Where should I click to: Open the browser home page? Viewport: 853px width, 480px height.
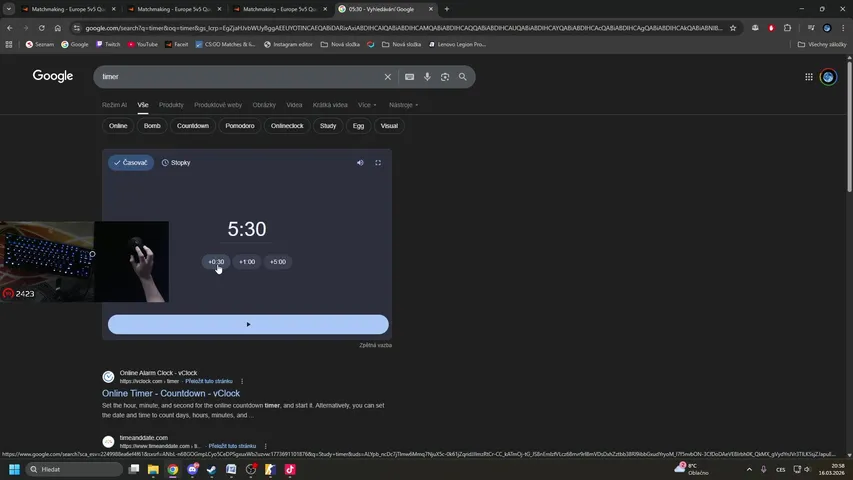[58, 28]
